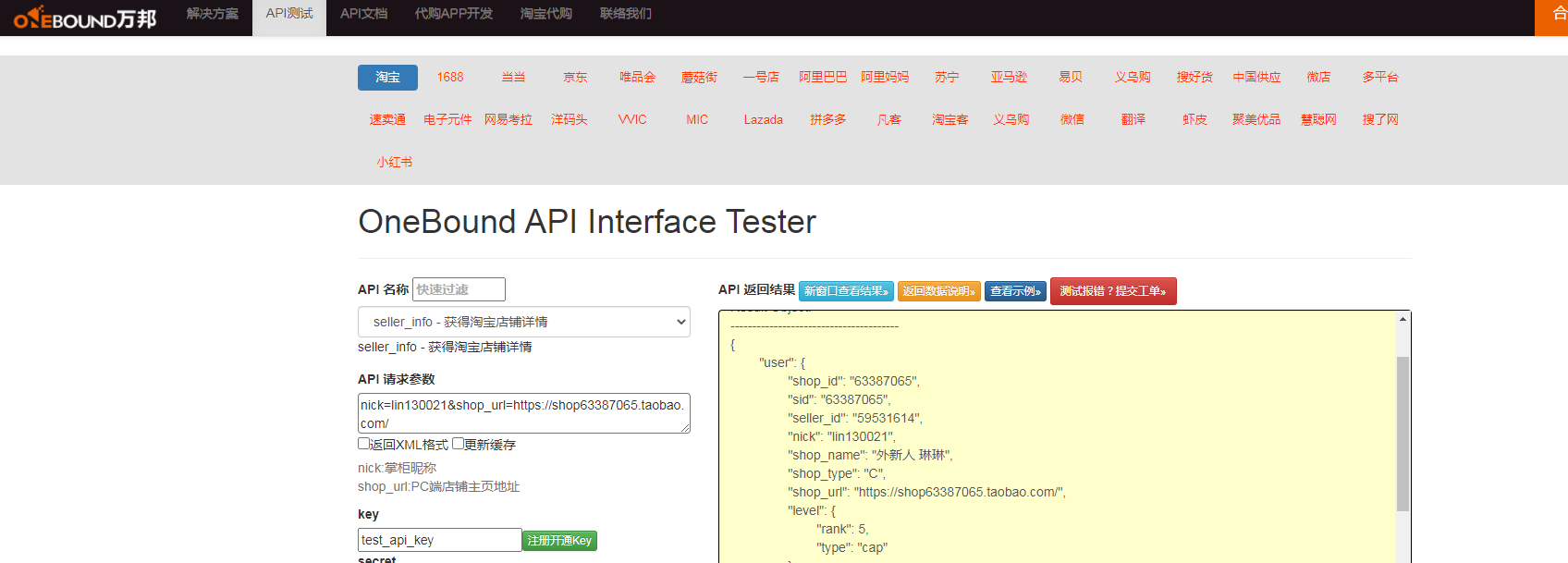Screen dimensions: 1568x563
Task: Select the 一号店 platform link
Action: coord(761,78)
